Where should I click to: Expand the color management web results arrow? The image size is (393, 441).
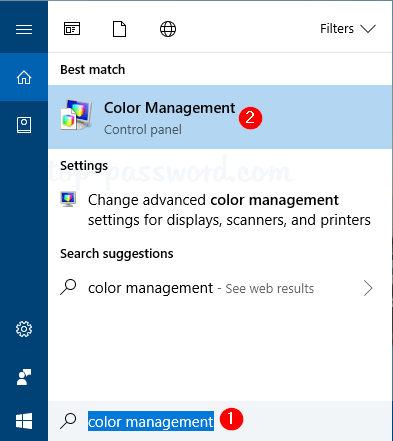click(368, 288)
